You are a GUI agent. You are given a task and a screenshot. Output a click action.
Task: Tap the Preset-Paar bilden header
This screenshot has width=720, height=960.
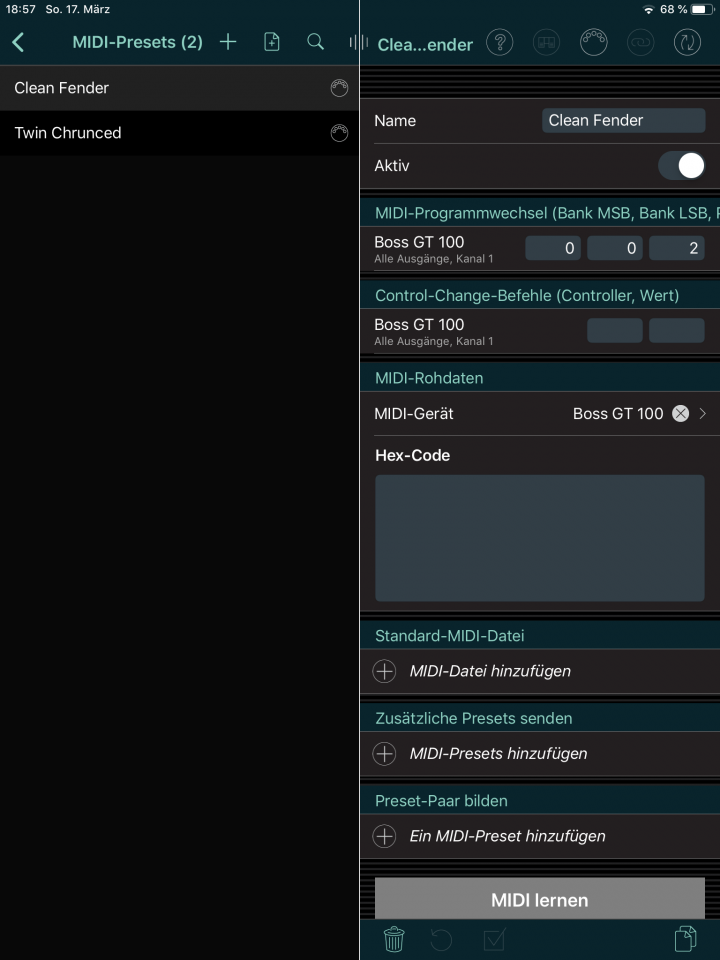coord(441,801)
